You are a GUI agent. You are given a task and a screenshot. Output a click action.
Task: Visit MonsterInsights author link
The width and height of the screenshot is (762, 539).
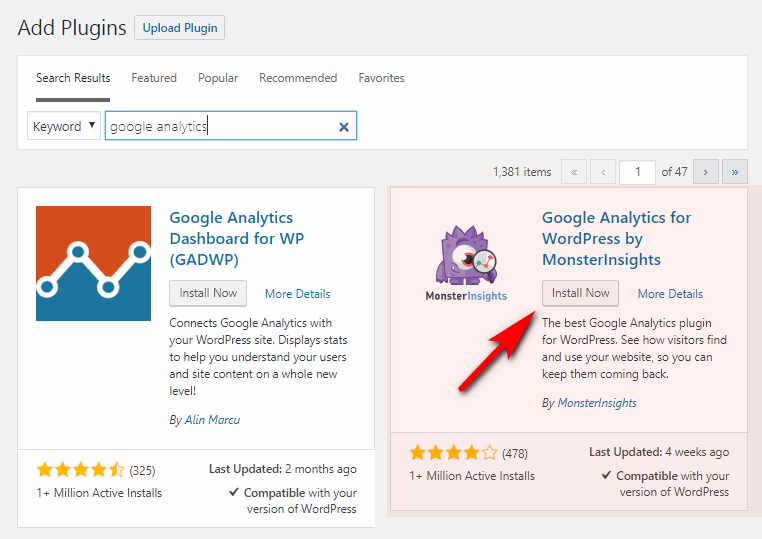(x=597, y=403)
